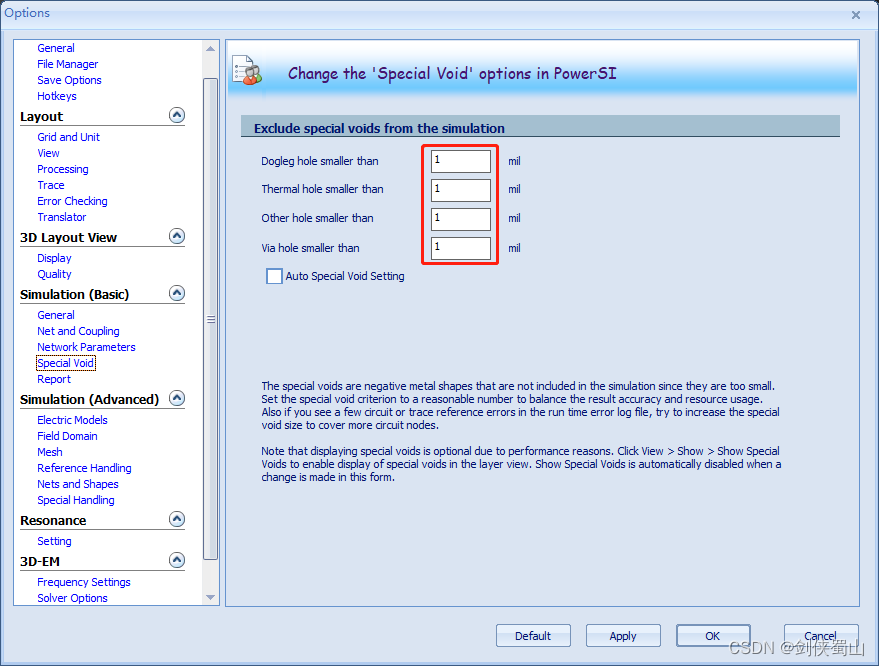Image resolution: width=879 pixels, height=666 pixels.
Task: Open Reference Handling options
Action: [84, 468]
